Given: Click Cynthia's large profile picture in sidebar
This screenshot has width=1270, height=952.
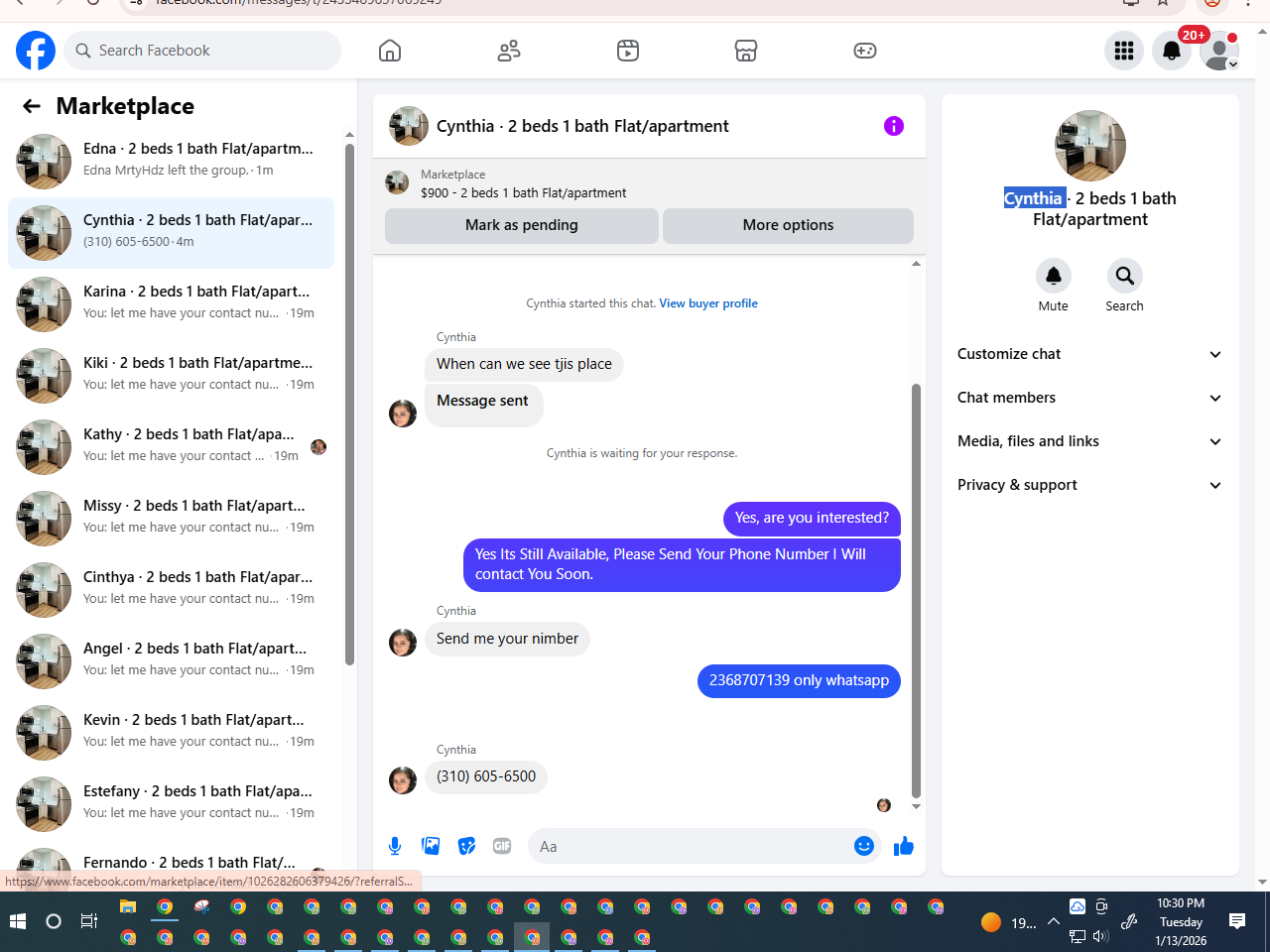Looking at the screenshot, I should pos(1090,146).
